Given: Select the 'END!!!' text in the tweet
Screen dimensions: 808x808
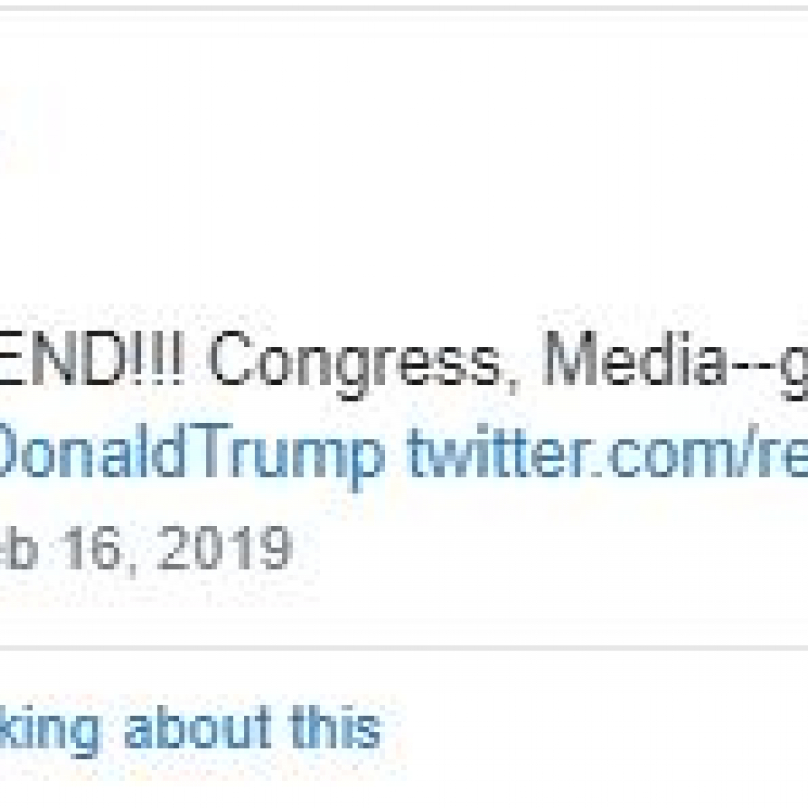Looking at the screenshot, I should [92, 358].
